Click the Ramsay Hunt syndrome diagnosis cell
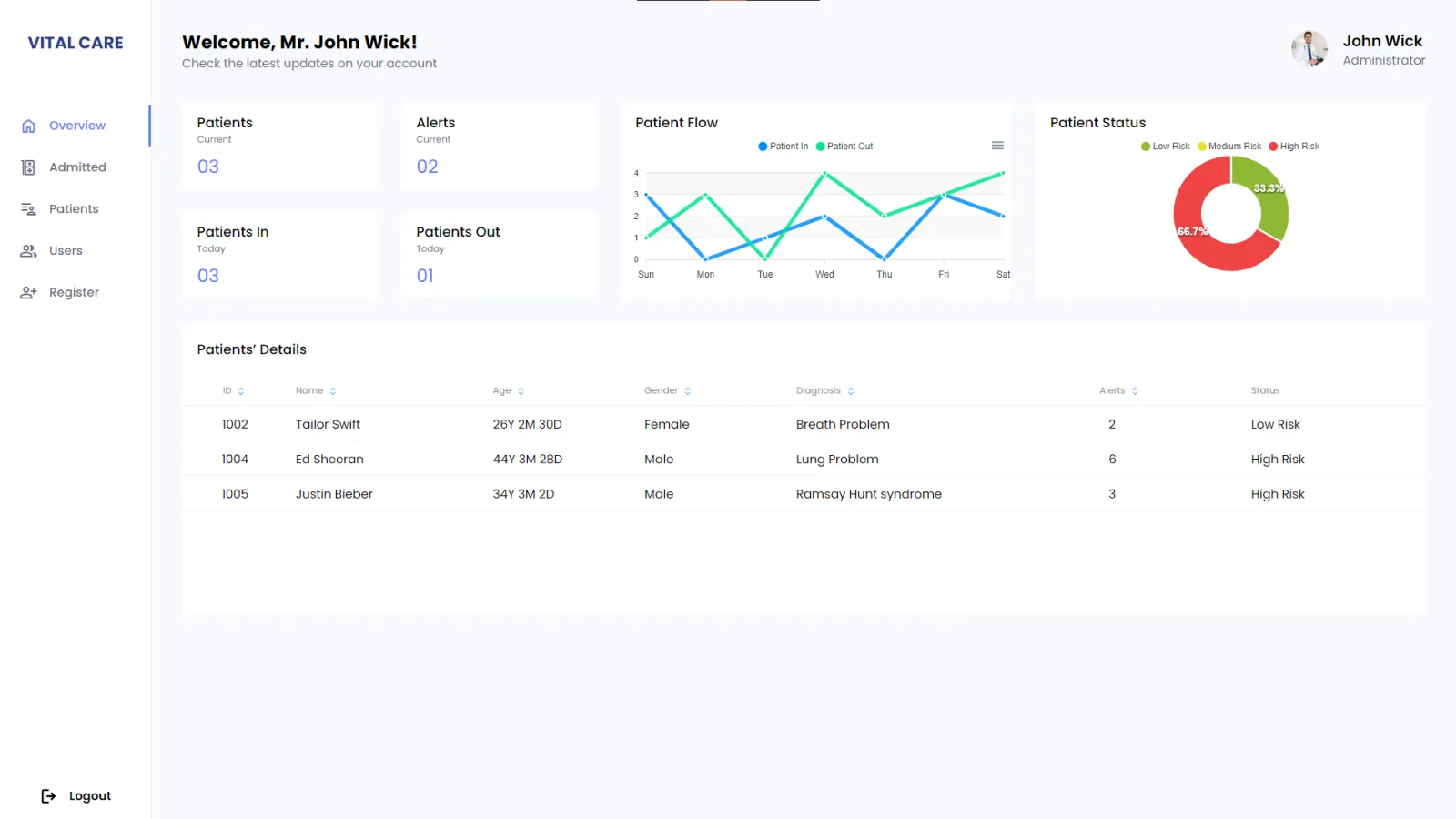This screenshot has height=819, width=1456. tap(869, 494)
